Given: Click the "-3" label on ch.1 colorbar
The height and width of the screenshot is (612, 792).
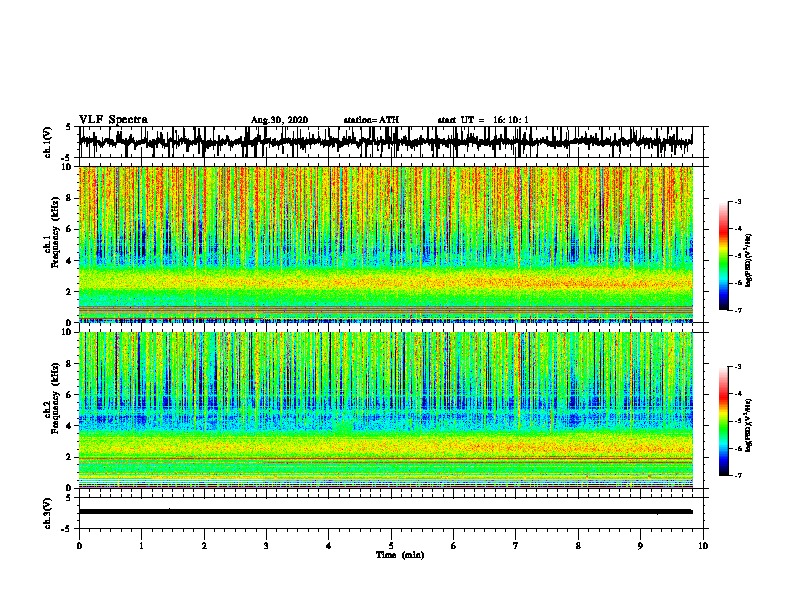Looking at the screenshot, I should click(x=737, y=202).
